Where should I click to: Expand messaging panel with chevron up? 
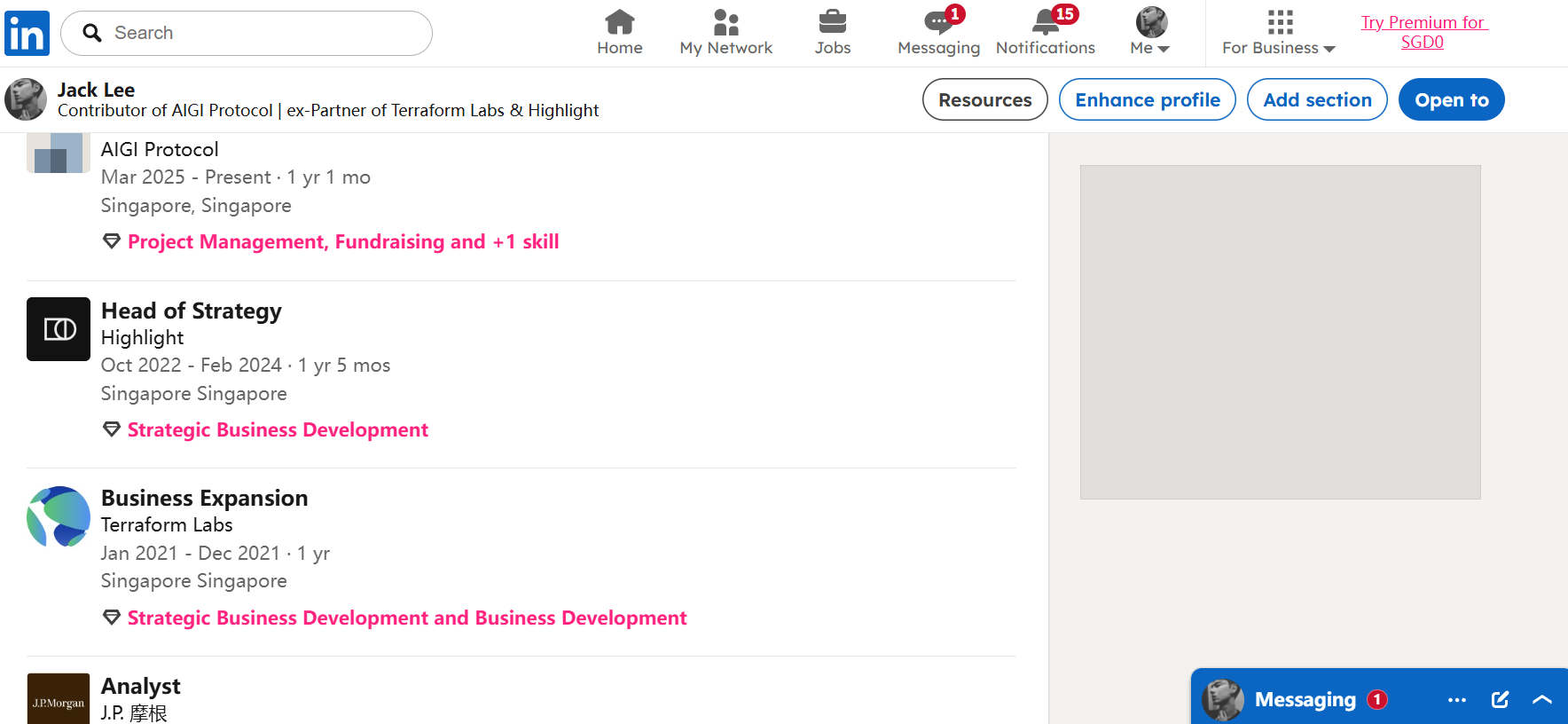point(1542,700)
